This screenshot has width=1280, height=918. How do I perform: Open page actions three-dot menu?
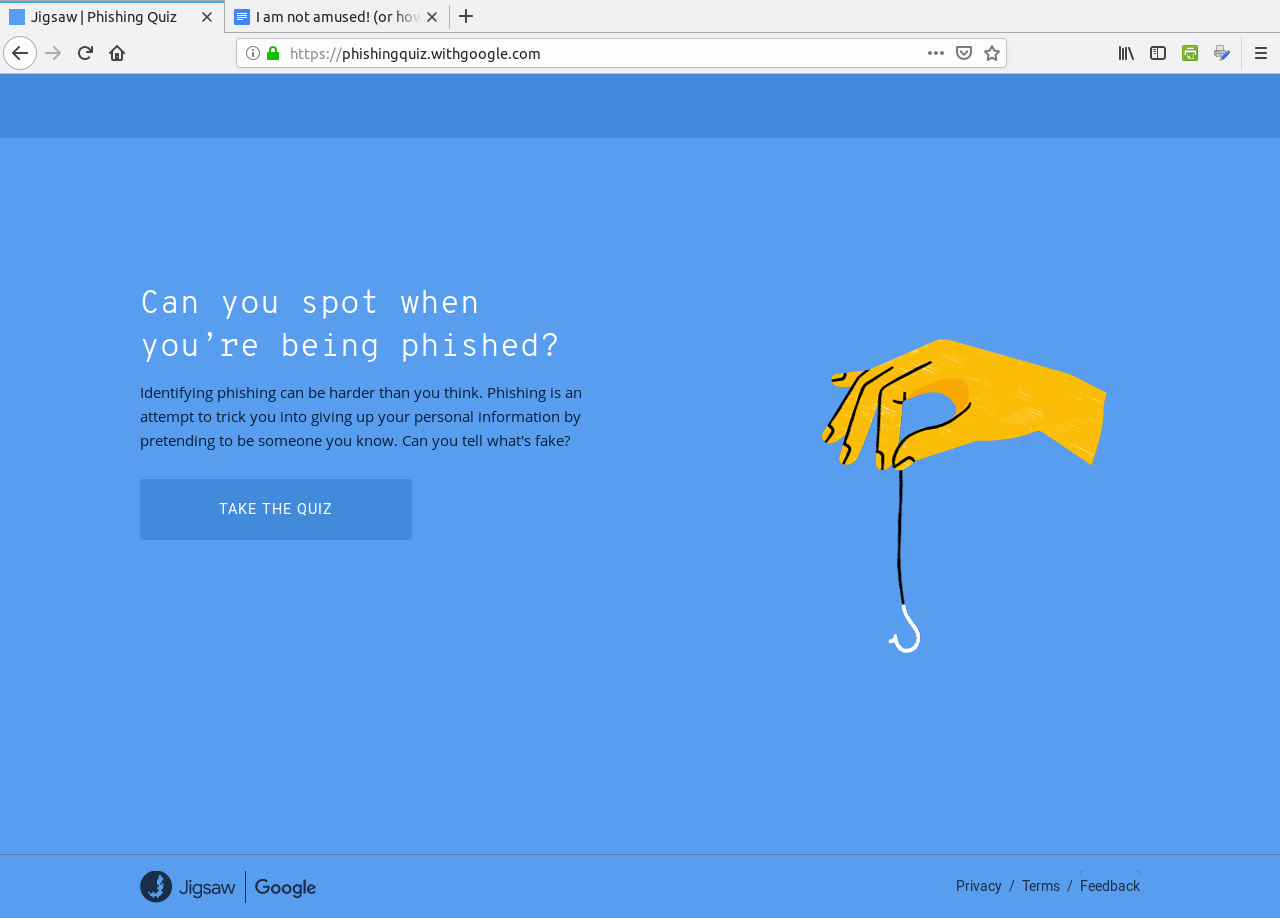pyautogui.click(x=936, y=53)
